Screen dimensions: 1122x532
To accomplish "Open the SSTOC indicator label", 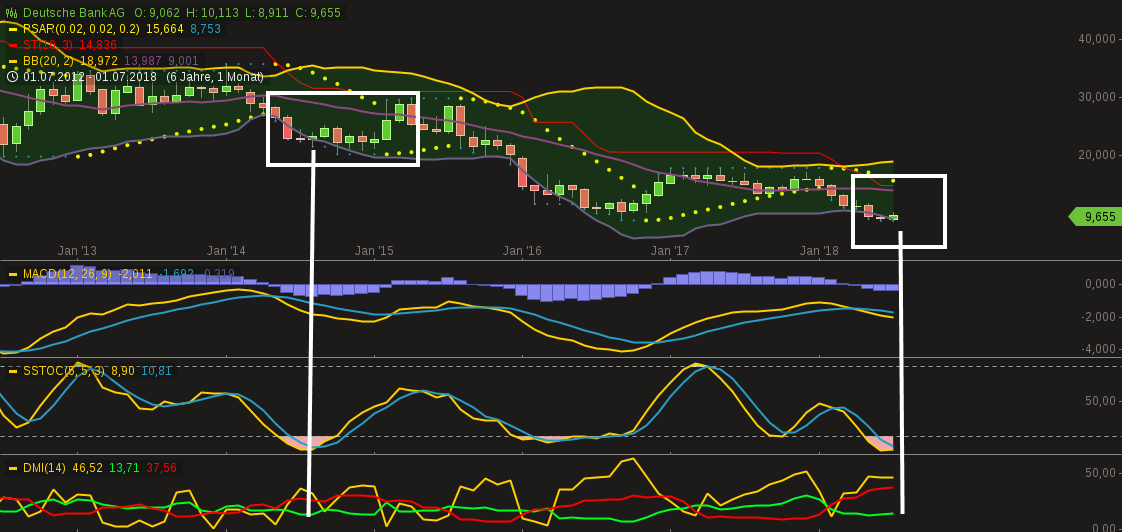I will 64,371.
